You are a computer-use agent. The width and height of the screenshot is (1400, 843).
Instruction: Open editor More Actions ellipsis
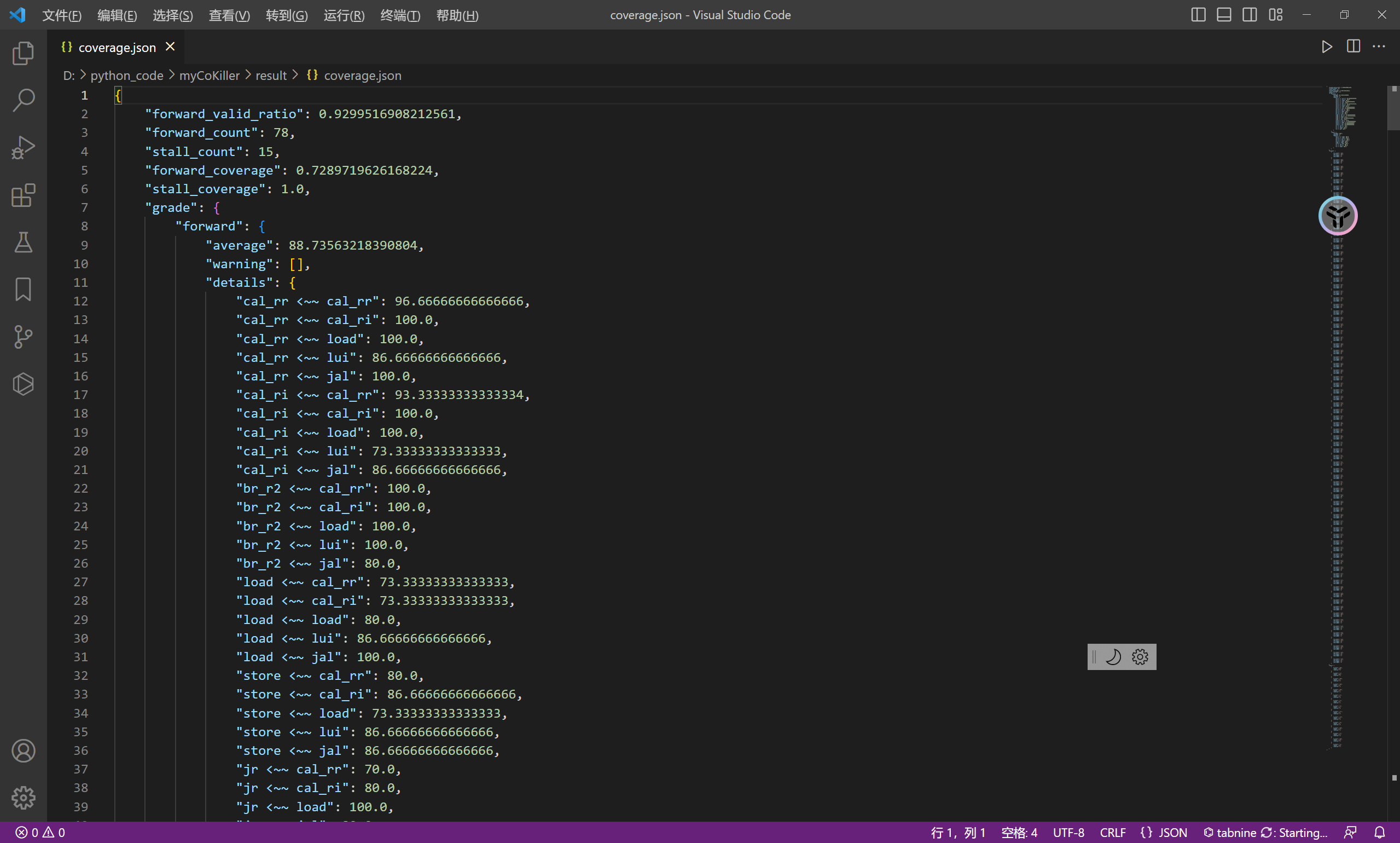pos(1379,47)
